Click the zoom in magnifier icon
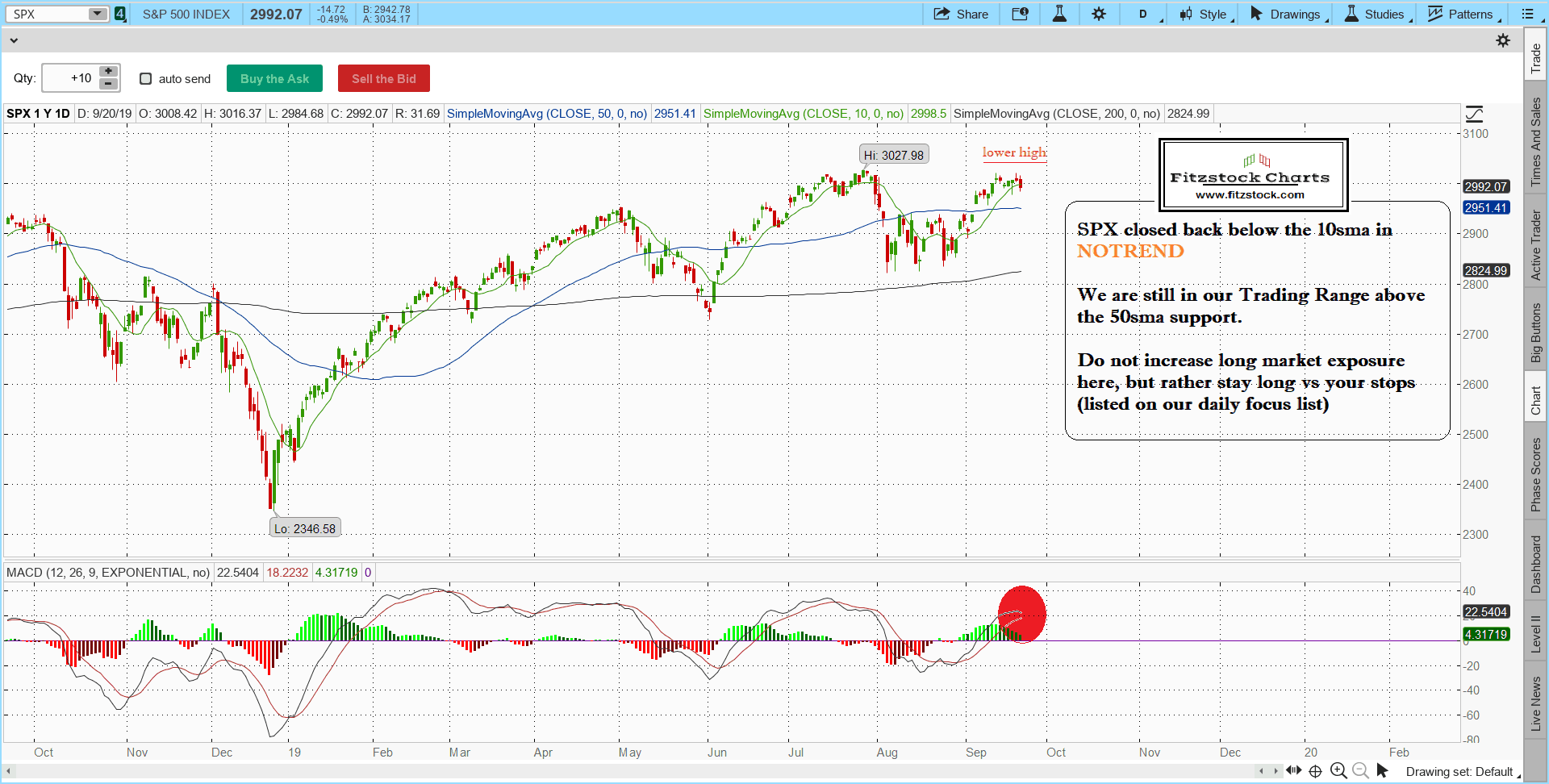1549x784 pixels. (1338, 771)
